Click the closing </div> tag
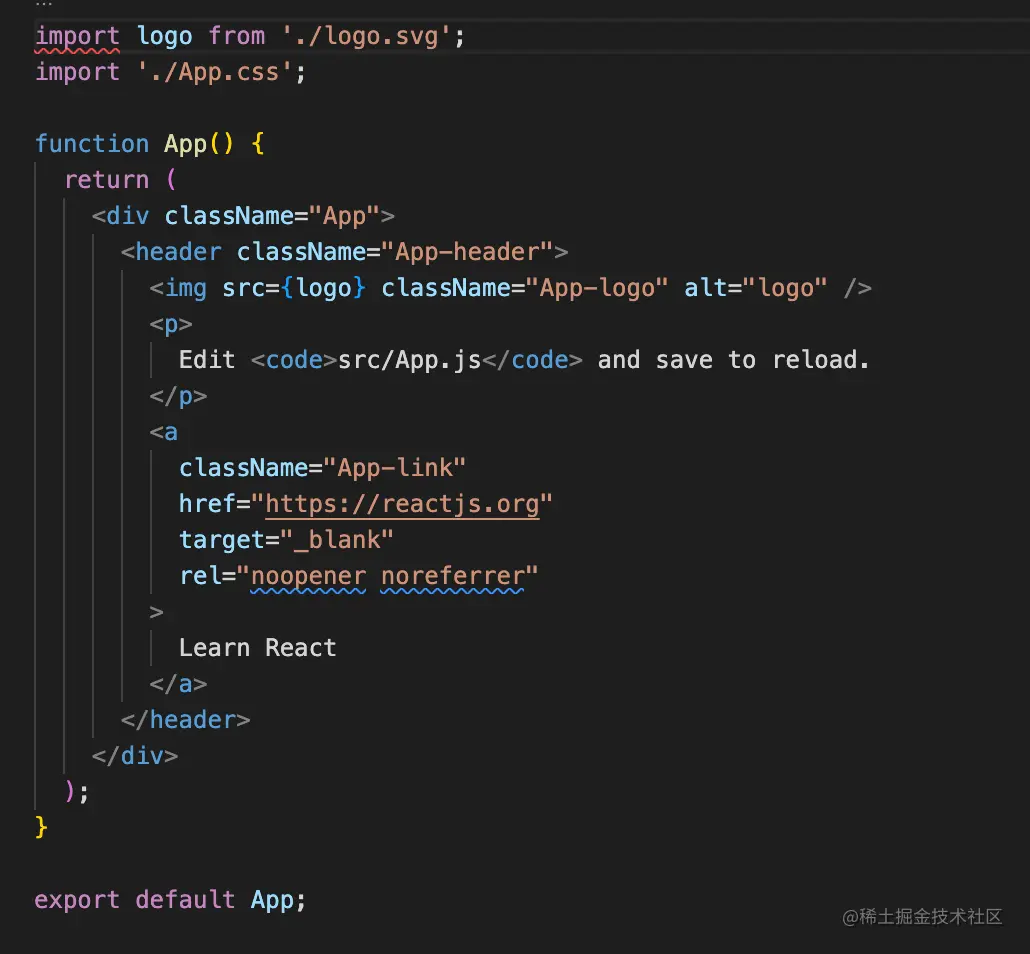This screenshot has height=954, width=1030. point(135,756)
